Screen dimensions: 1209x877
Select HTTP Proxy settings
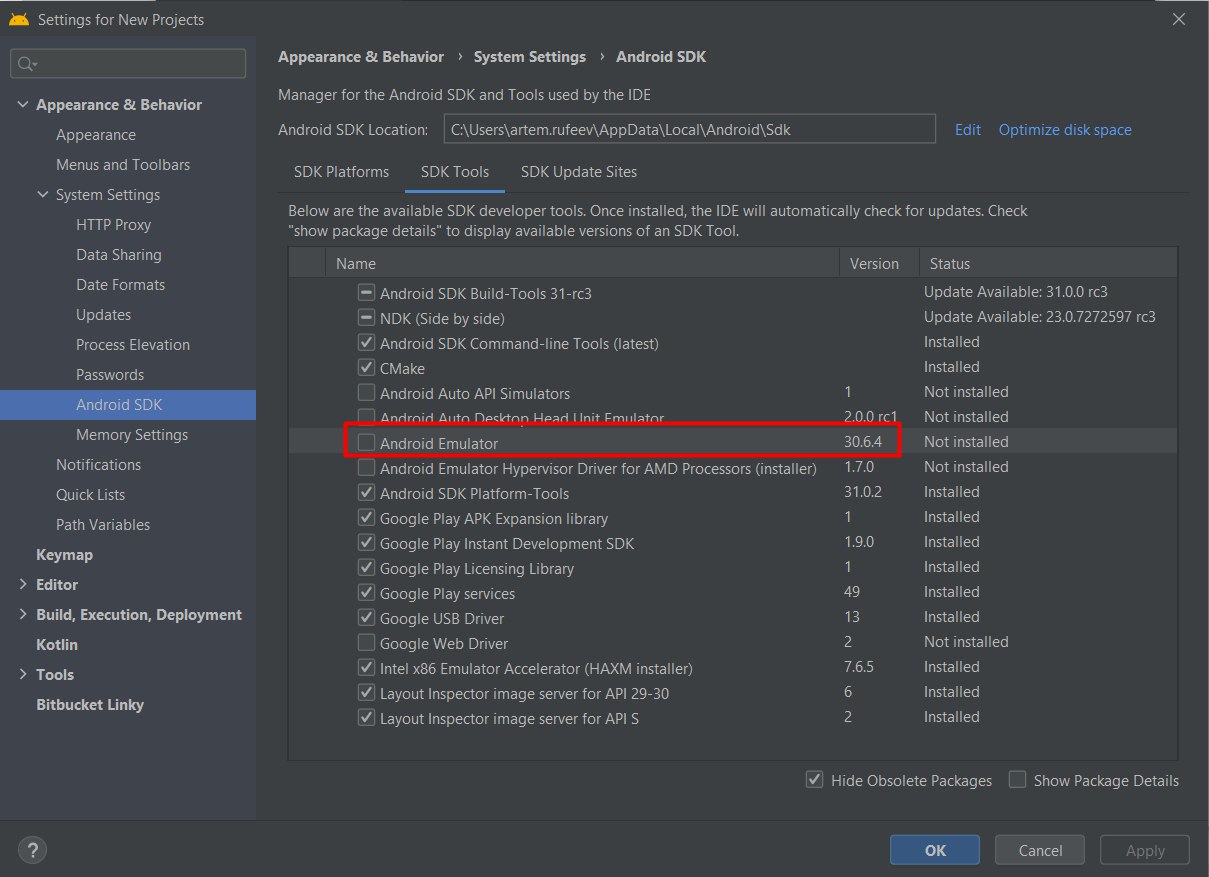tap(113, 224)
